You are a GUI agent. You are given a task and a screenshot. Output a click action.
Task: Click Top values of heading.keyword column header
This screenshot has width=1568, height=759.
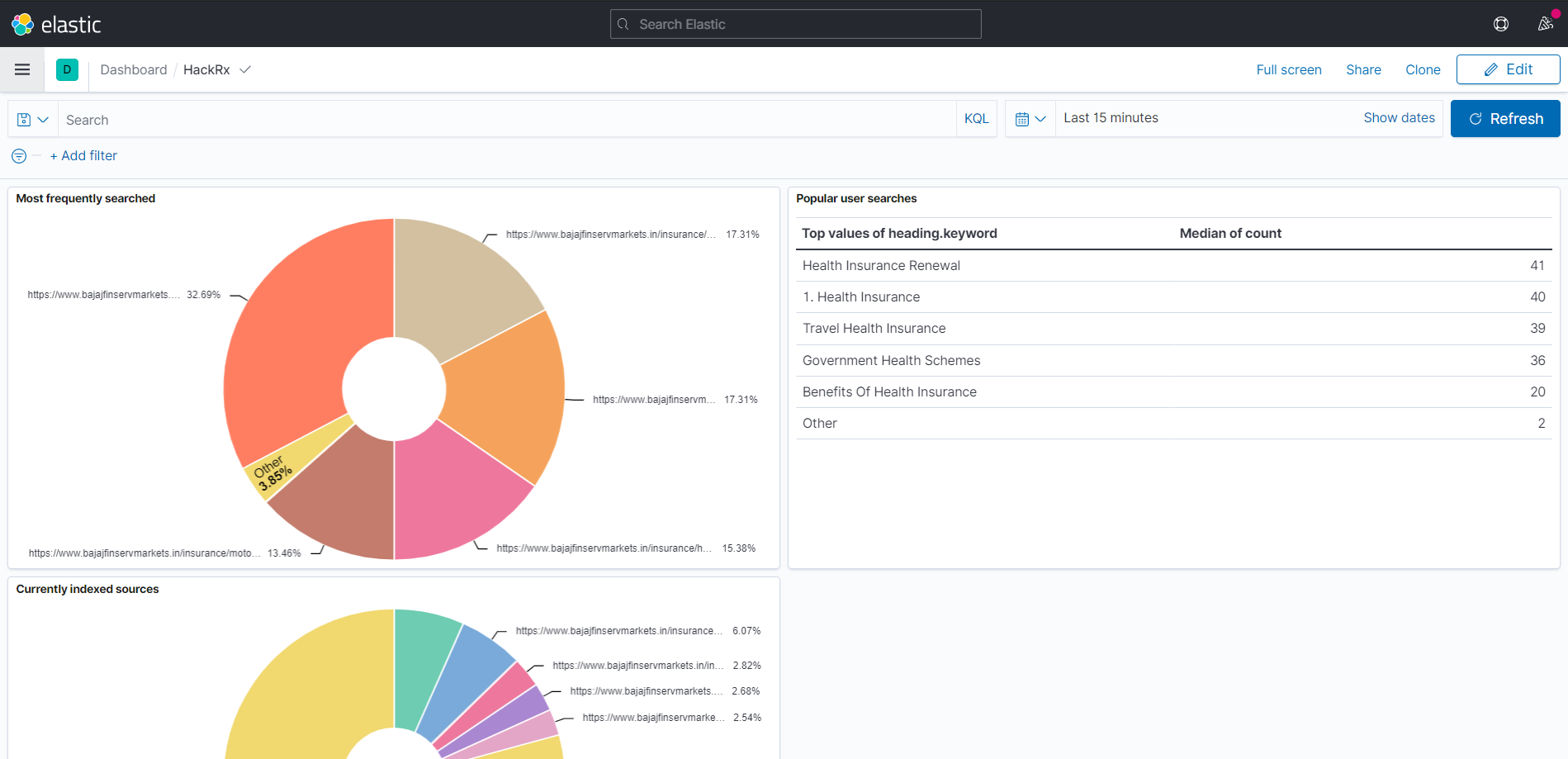899,234
